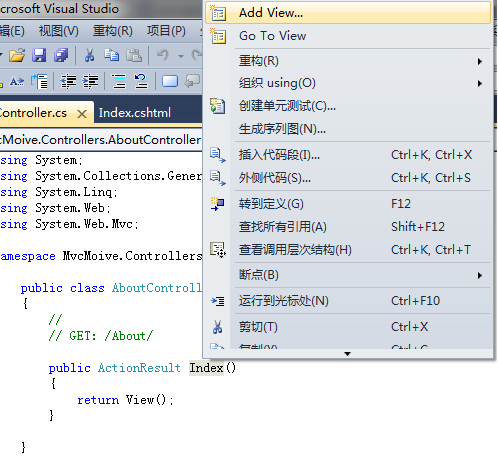Expand the 断点(B) submenu
This screenshot has width=498, height=464.
click(x=348, y=275)
